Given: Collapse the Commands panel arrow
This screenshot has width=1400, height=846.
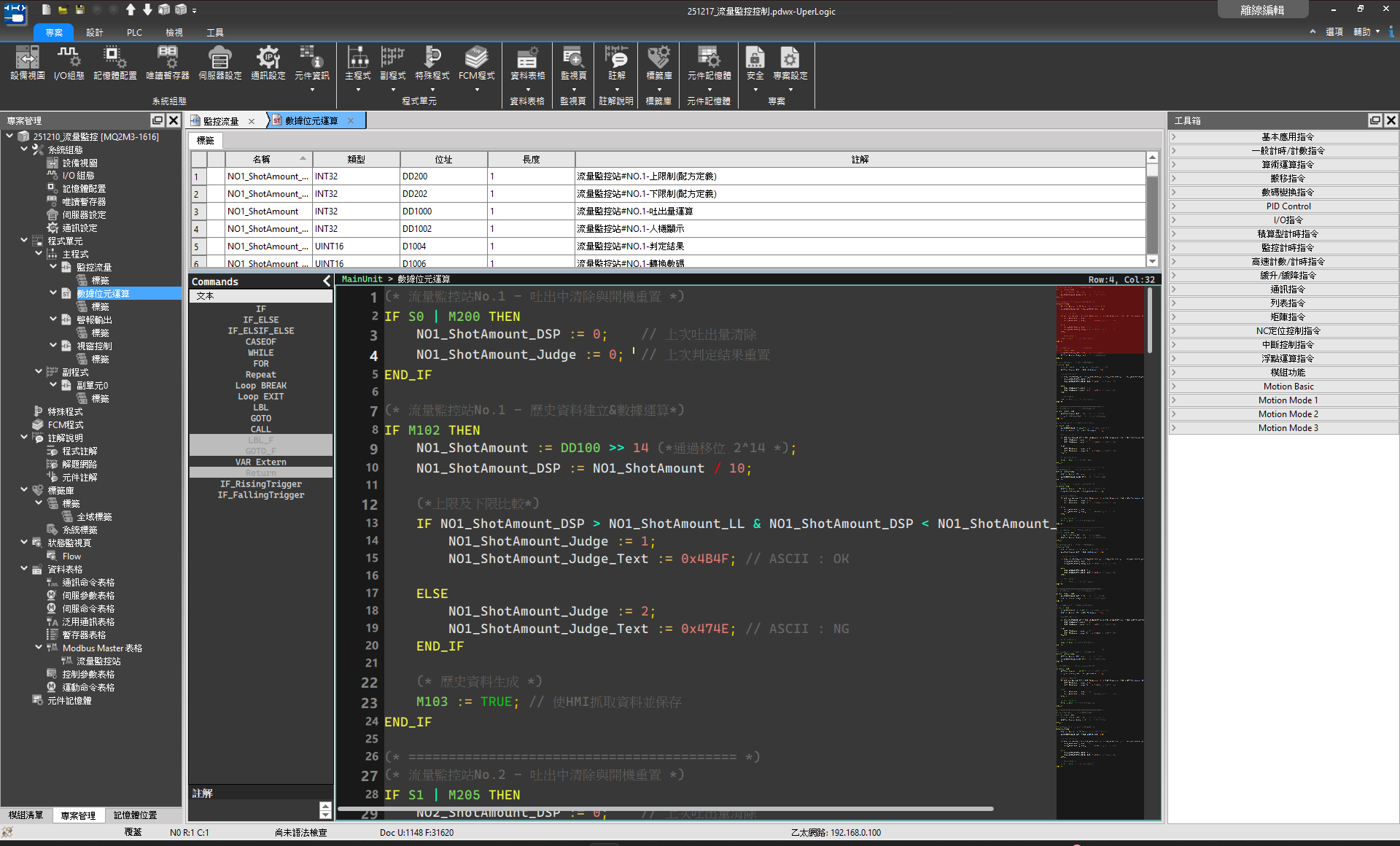Looking at the screenshot, I should pos(326,282).
